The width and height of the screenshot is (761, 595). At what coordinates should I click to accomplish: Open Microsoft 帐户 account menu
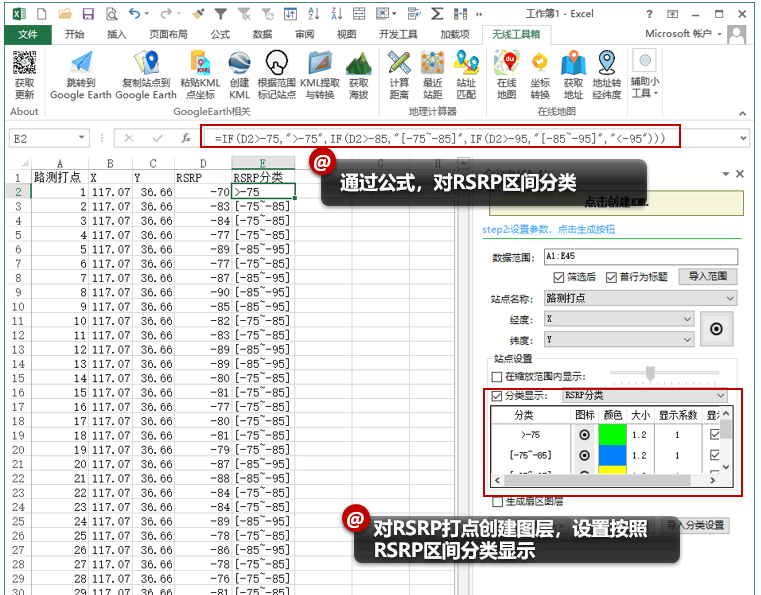click(683, 34)
